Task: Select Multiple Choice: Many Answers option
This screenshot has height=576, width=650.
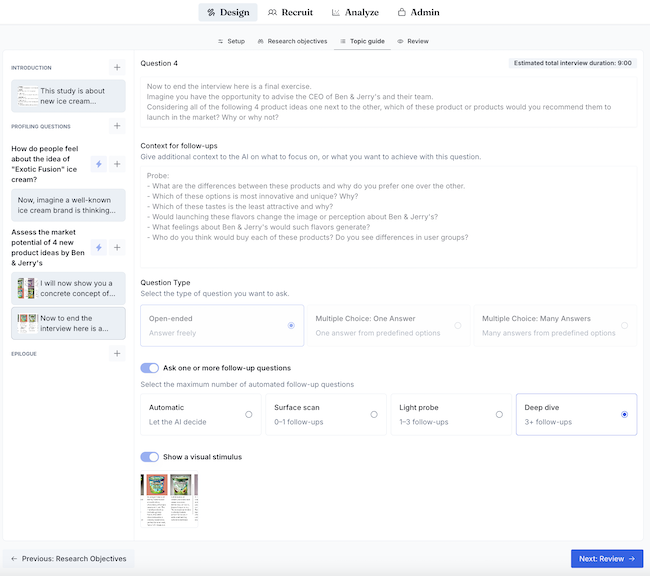Action: click(555, 325)
